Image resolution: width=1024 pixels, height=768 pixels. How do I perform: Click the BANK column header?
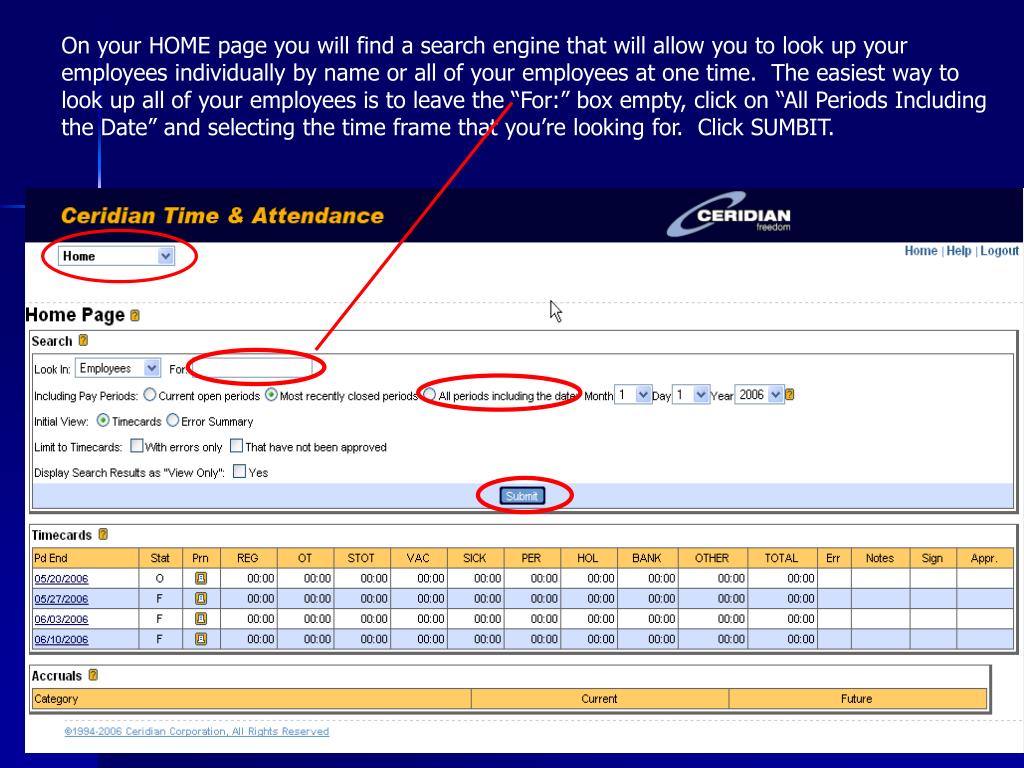647,558
